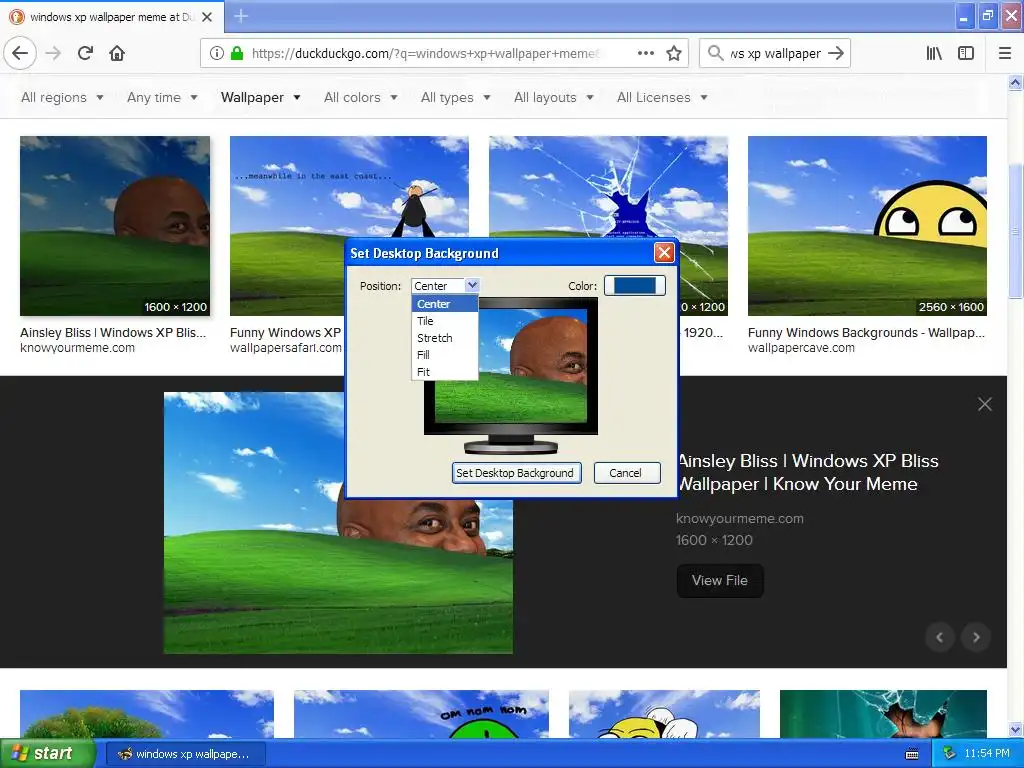Screen dimensions: 1024x768
Task: Click the Set Desktop Background button
Action: [x=516, y=473]
